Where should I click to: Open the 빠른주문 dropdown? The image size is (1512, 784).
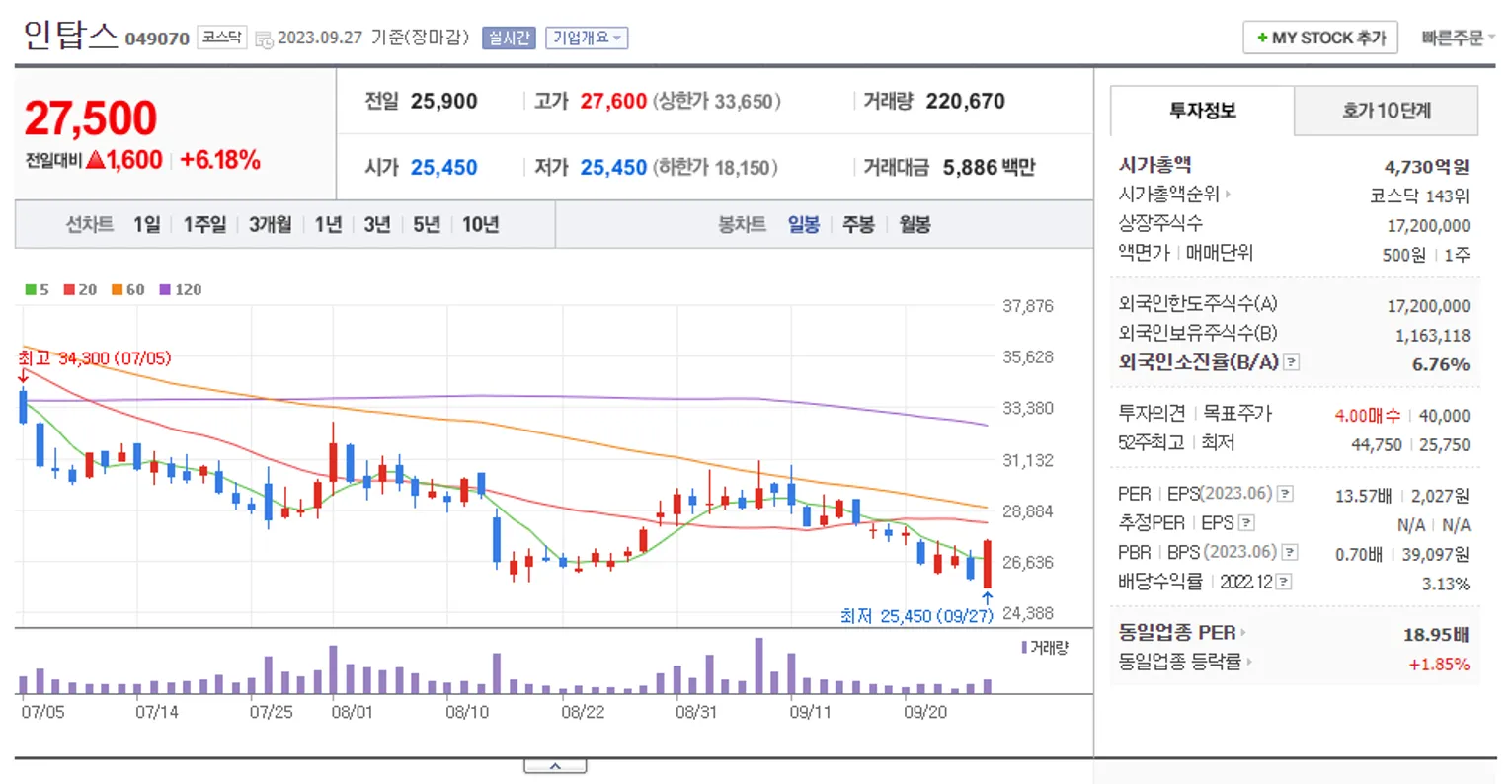click(1458, 38)
